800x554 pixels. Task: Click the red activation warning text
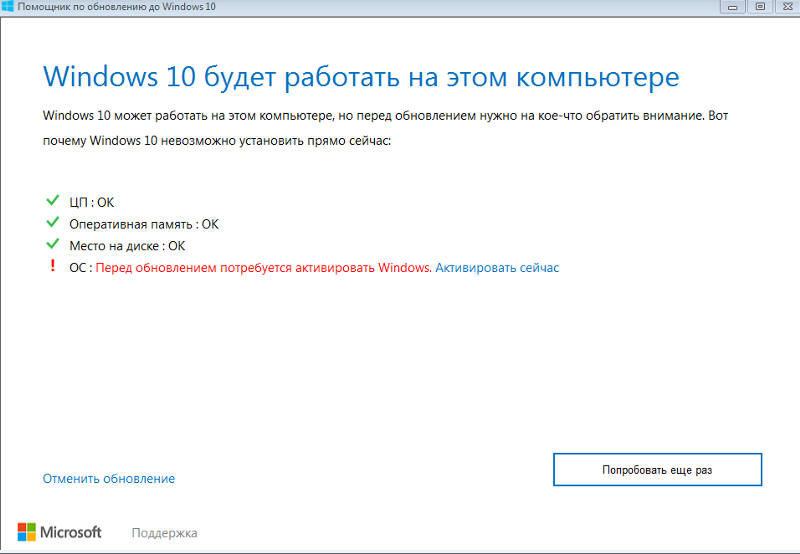(263, 268)
